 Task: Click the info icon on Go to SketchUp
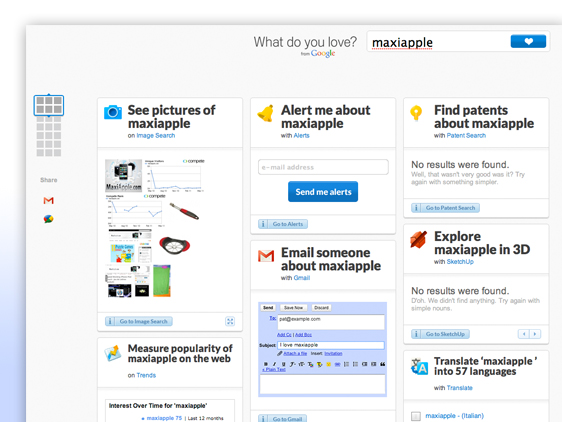[x=416, y=334]
